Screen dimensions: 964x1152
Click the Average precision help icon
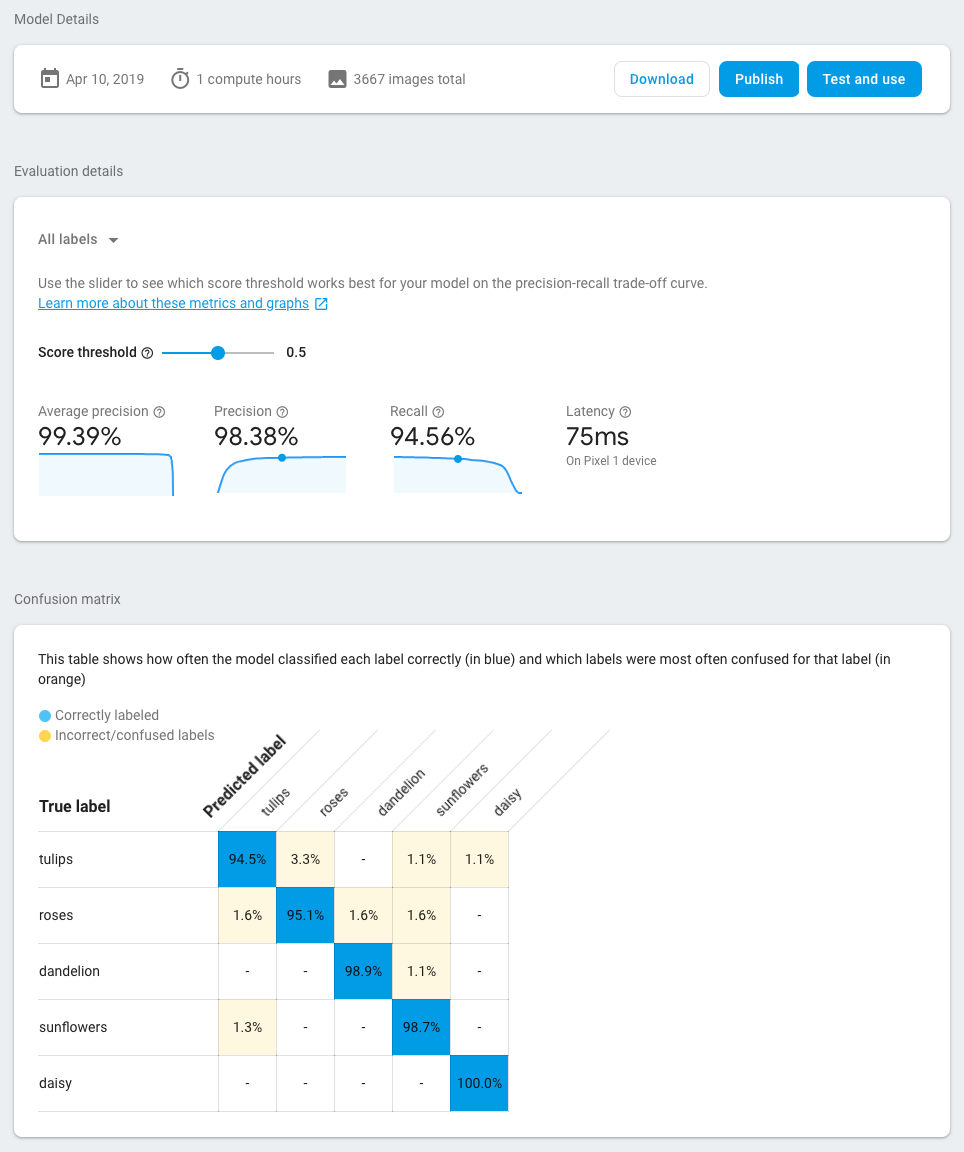(x=159, y=412)
